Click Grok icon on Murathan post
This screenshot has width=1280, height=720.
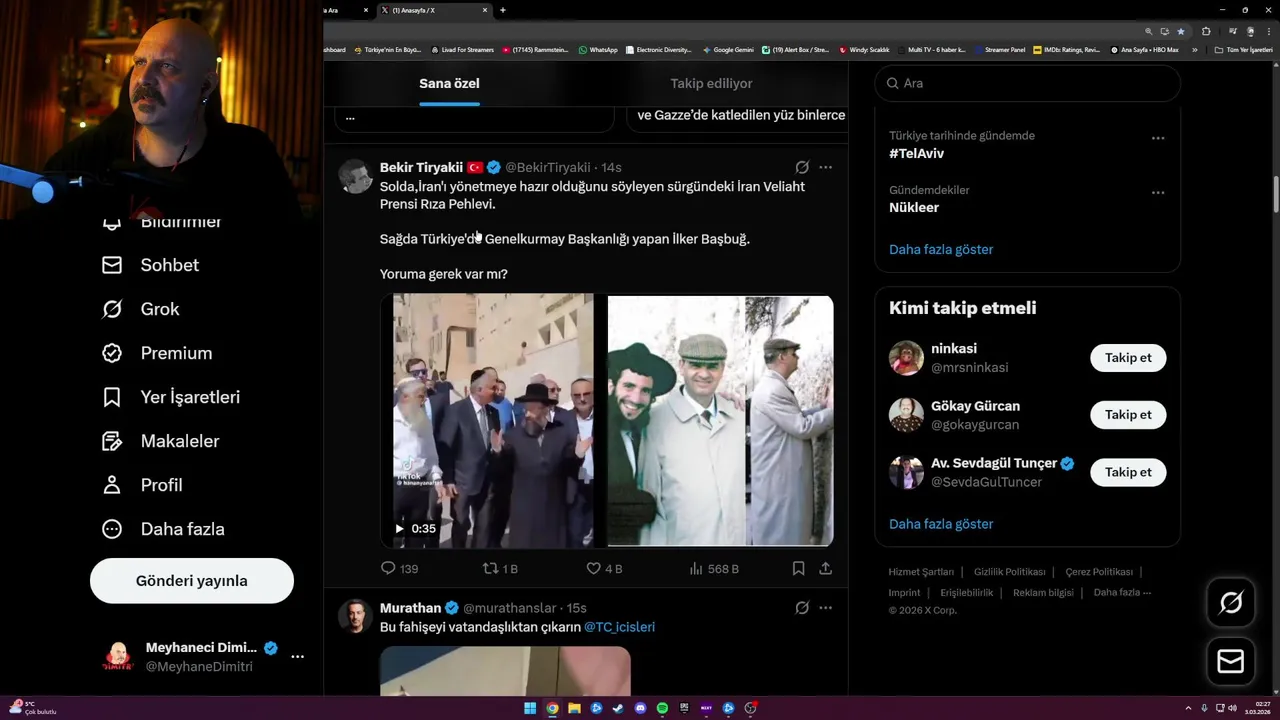tap(802, 607)
